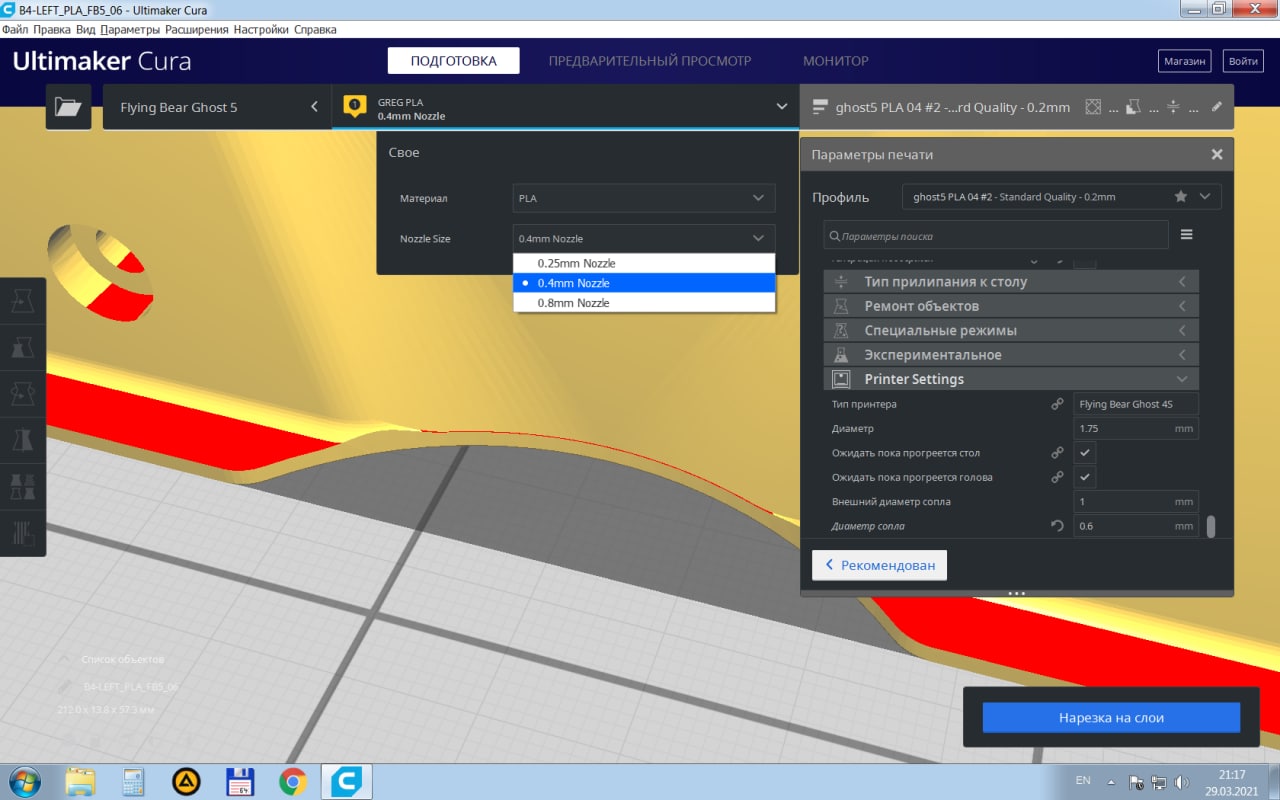Open the Магазин marketplace
The width and height of the screenshot is (1280, 800).
click(1184, 61)
